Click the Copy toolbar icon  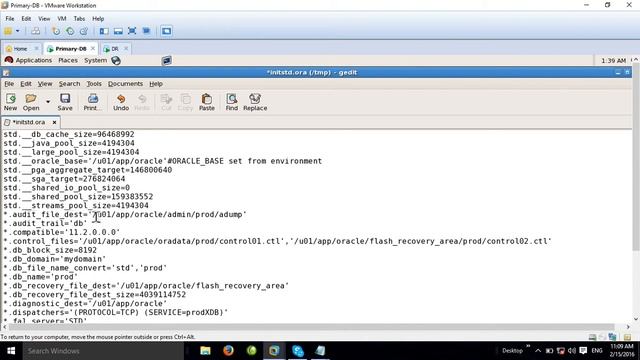point(185,102)
